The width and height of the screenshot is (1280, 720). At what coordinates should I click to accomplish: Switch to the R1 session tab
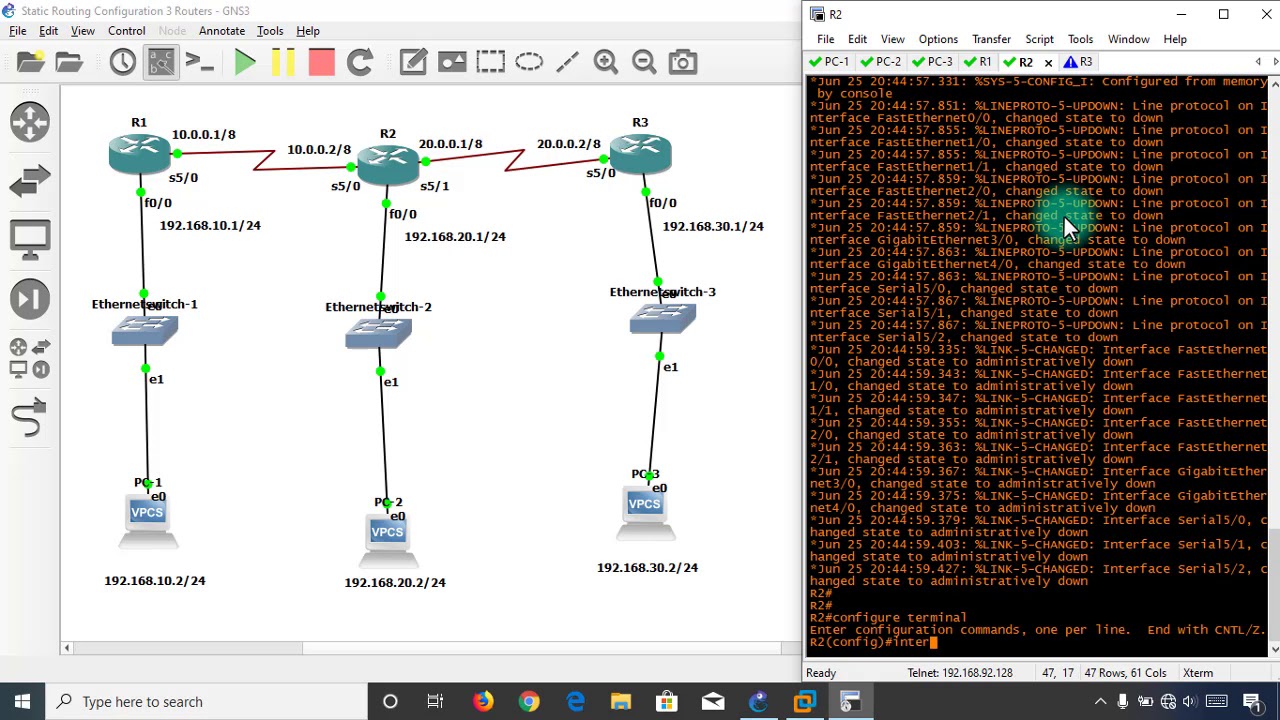coord(978,62)
